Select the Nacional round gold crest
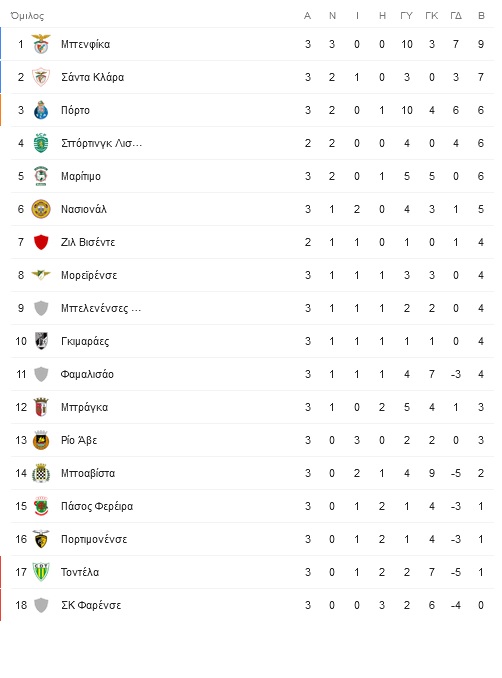 tap(41, 209)
